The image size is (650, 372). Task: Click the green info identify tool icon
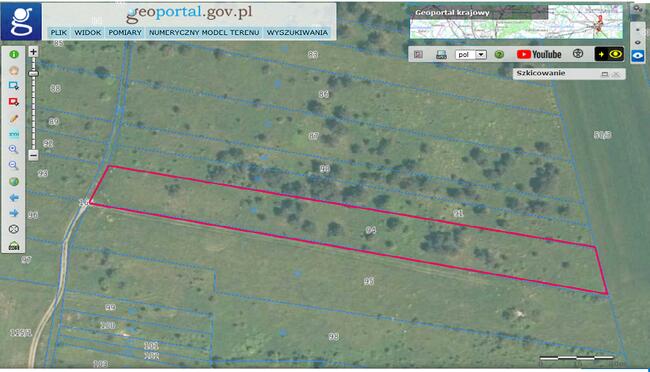tap(14, 54)
